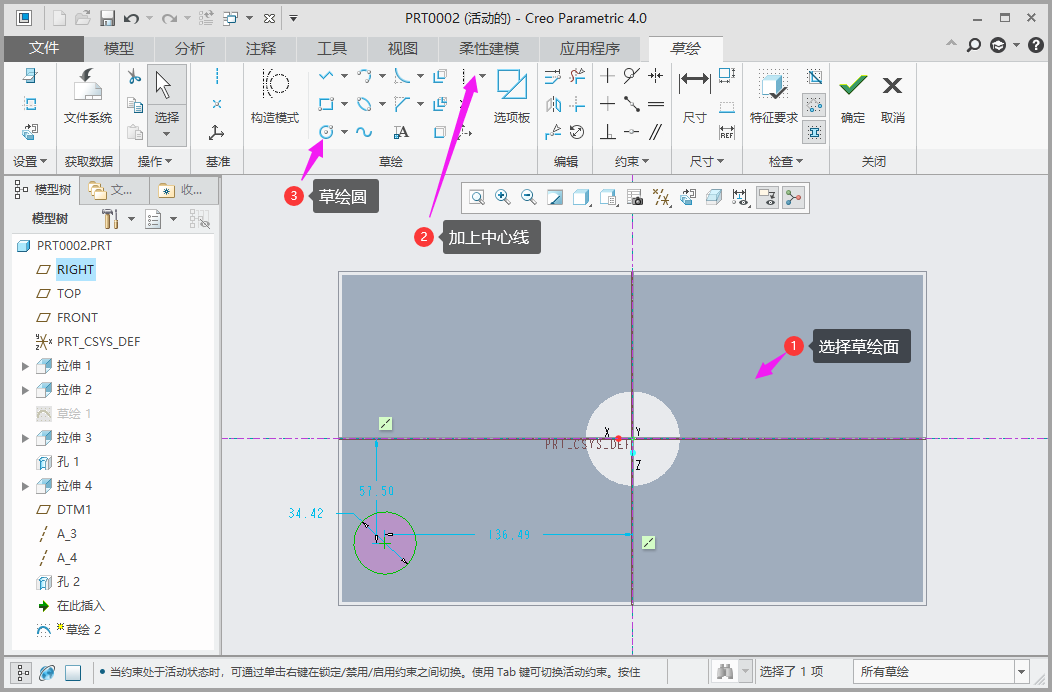
Task: Open the 约束 group dropdown
Action: pyautogui.click(x=632, y=161)
